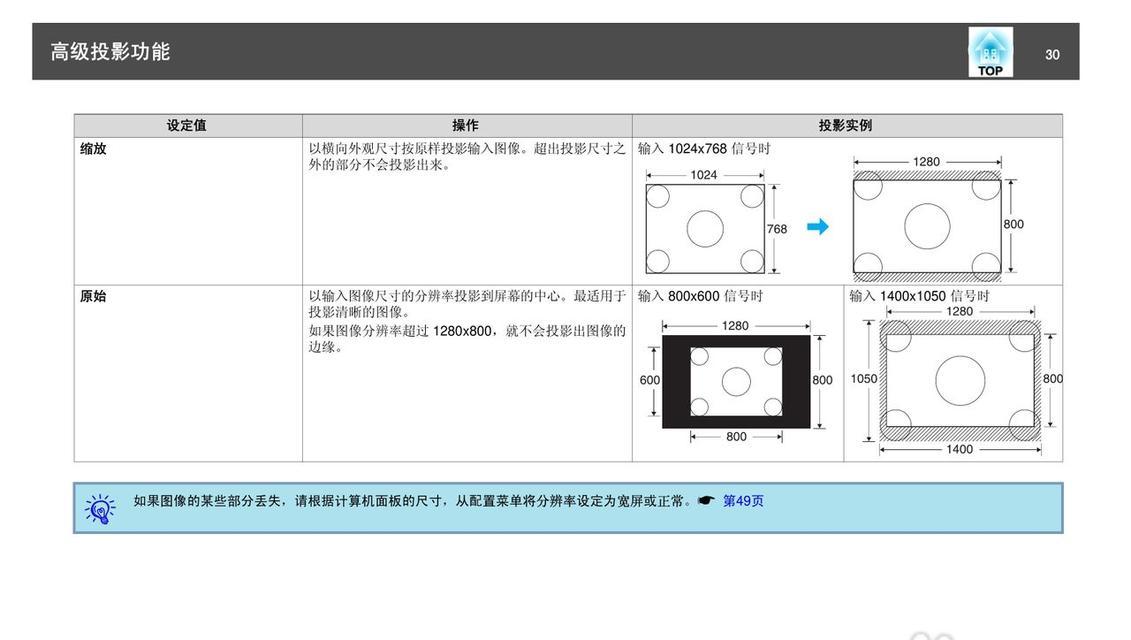
Task: Select the 原始 setting cell
Action: coord(188,374)
